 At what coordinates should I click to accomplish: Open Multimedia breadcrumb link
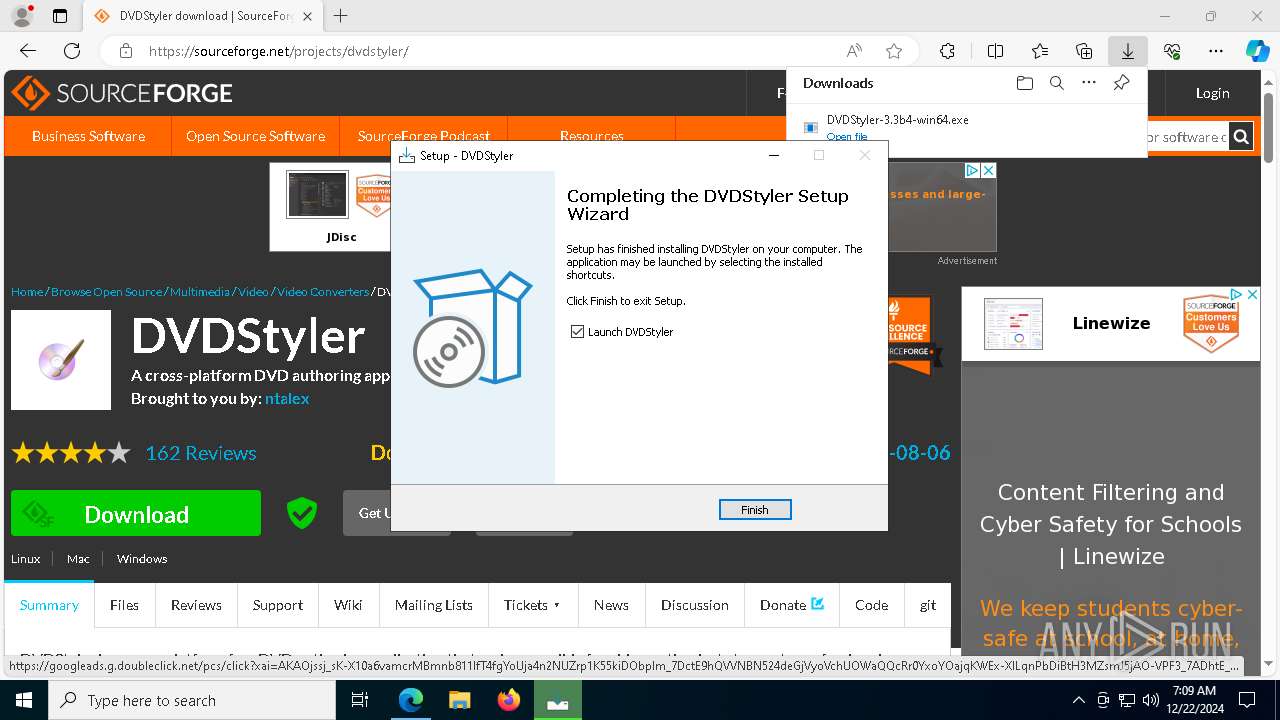click(199, 292)
